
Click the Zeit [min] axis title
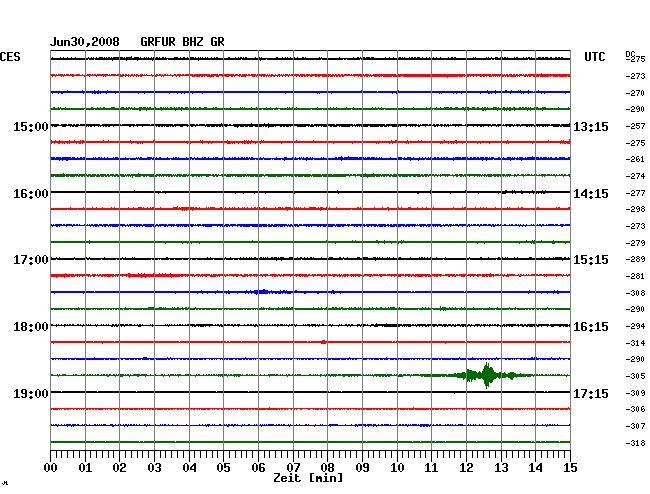pos(308,478)
